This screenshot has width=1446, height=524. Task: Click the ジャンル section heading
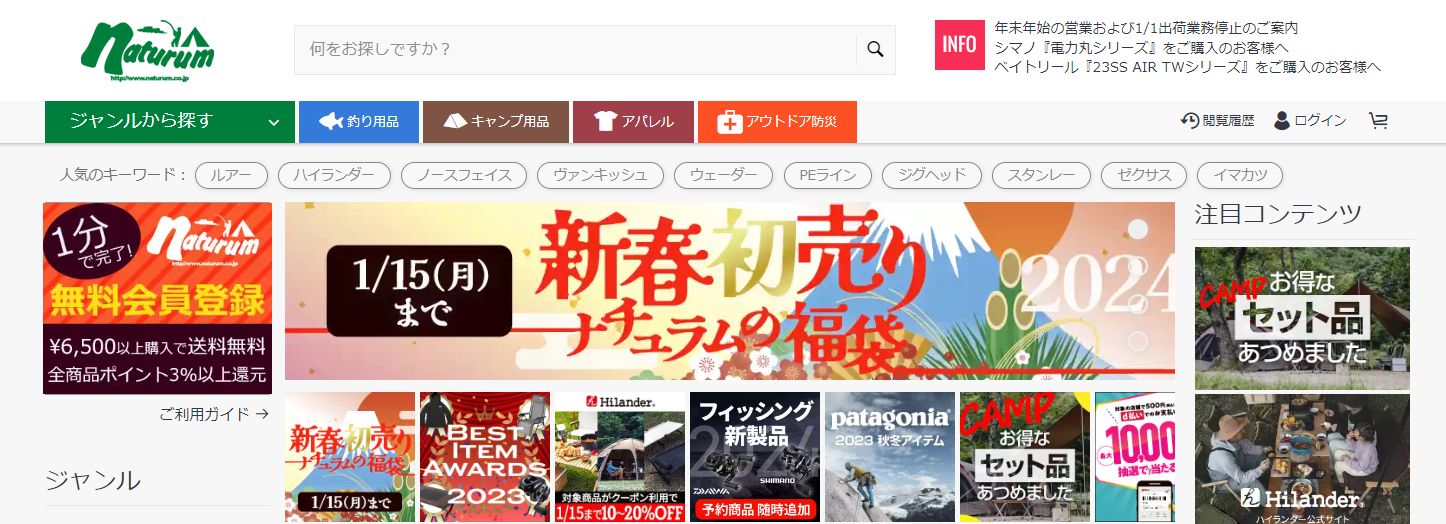(93, 480)
